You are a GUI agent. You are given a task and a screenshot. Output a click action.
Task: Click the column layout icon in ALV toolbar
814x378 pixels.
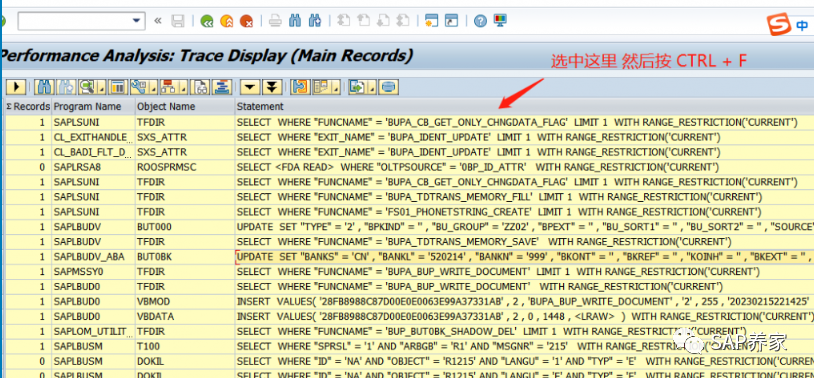pos(118,87)
